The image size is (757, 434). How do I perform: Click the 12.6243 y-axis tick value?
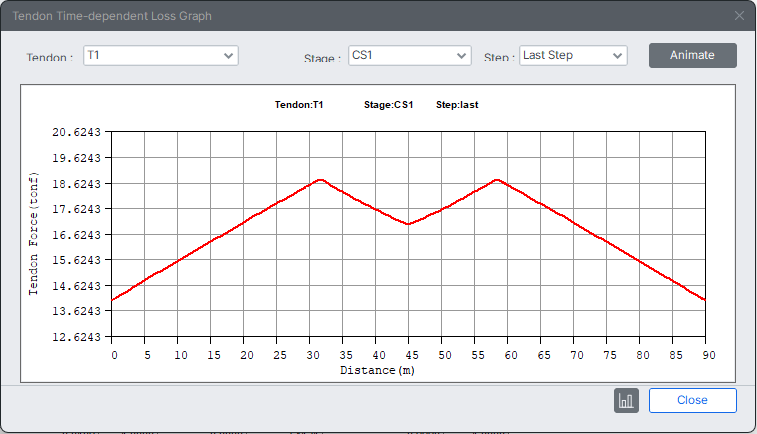[x=78, y=337]
